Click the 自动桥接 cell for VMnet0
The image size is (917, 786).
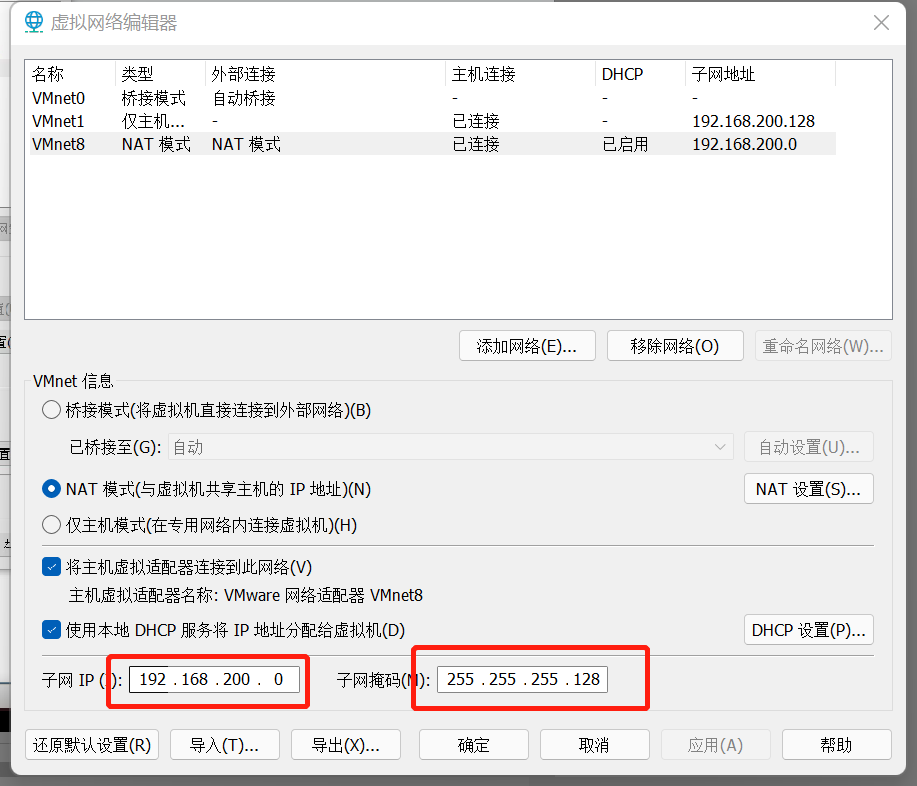click(x=243, y=98)
